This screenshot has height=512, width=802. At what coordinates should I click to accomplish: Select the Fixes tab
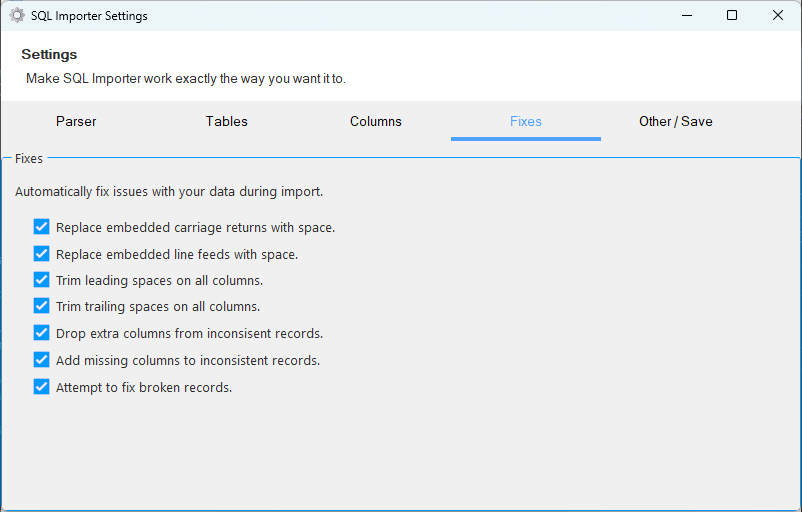click(526, 121)
